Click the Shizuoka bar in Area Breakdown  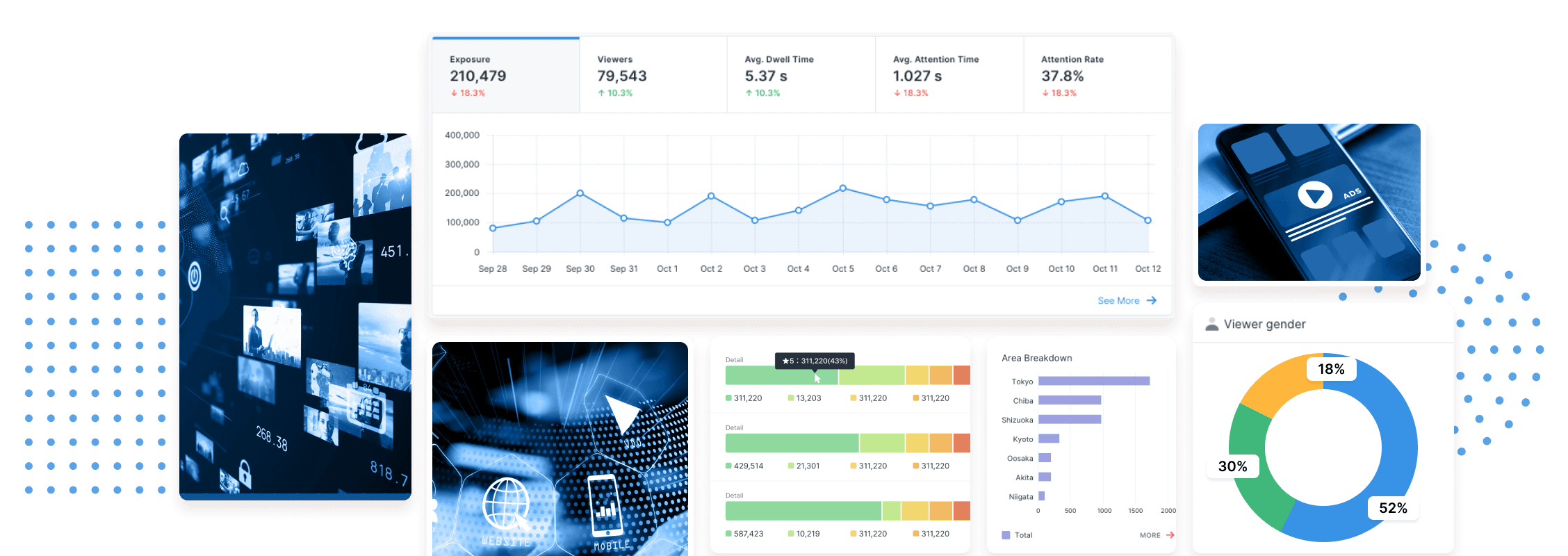coord(1070,419)
